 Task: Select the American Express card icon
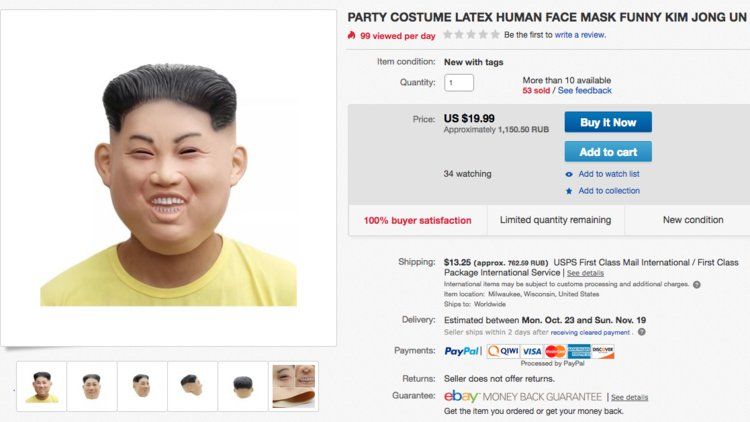coord(579,351)
